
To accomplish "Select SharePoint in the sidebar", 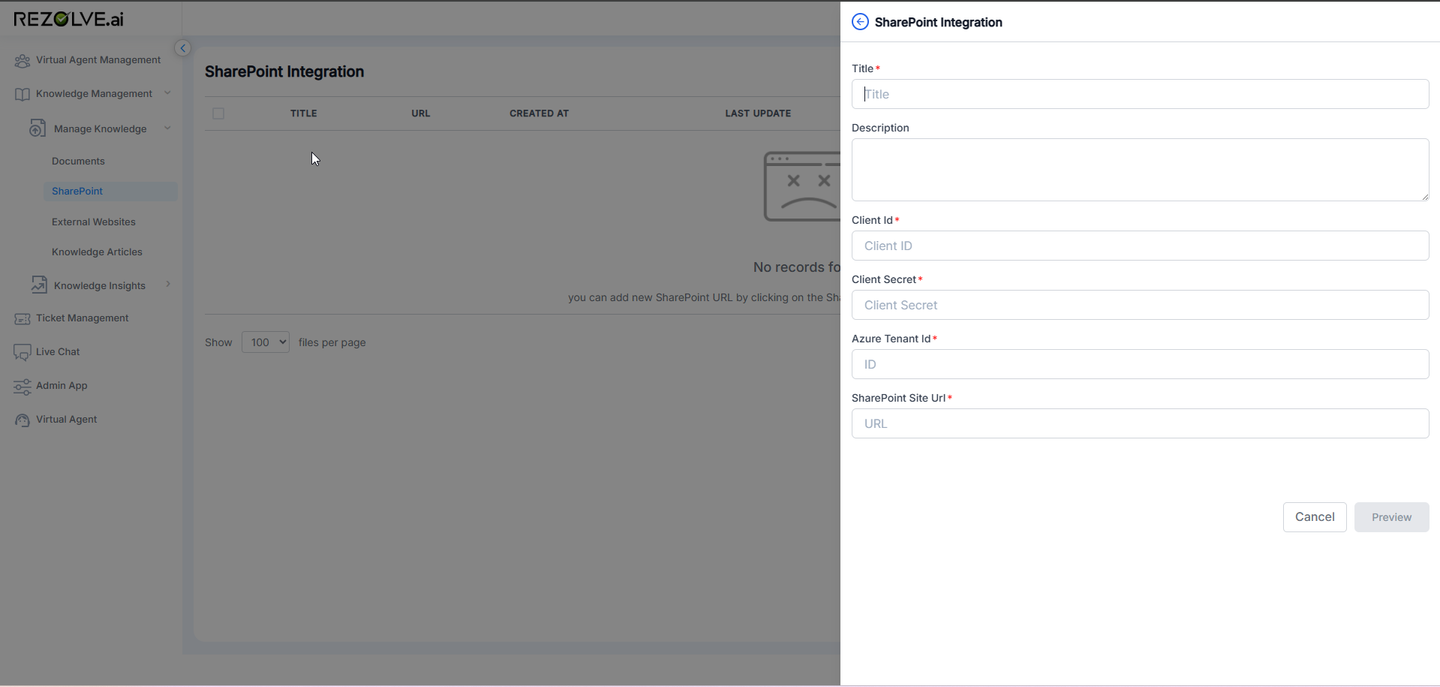I will tap(77, 191).
